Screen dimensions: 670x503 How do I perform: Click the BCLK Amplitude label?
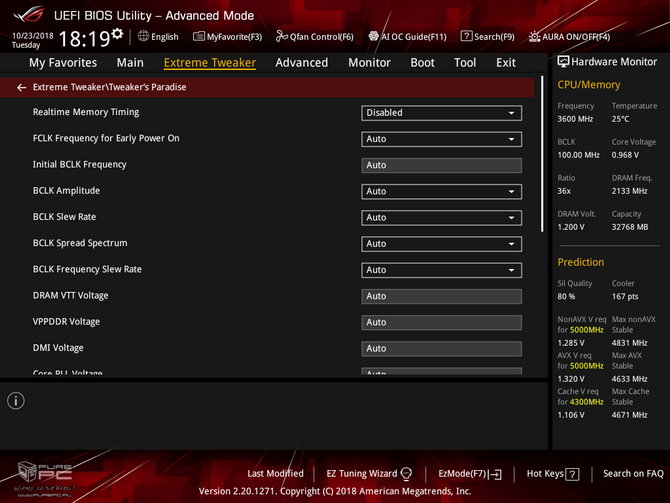66,191
